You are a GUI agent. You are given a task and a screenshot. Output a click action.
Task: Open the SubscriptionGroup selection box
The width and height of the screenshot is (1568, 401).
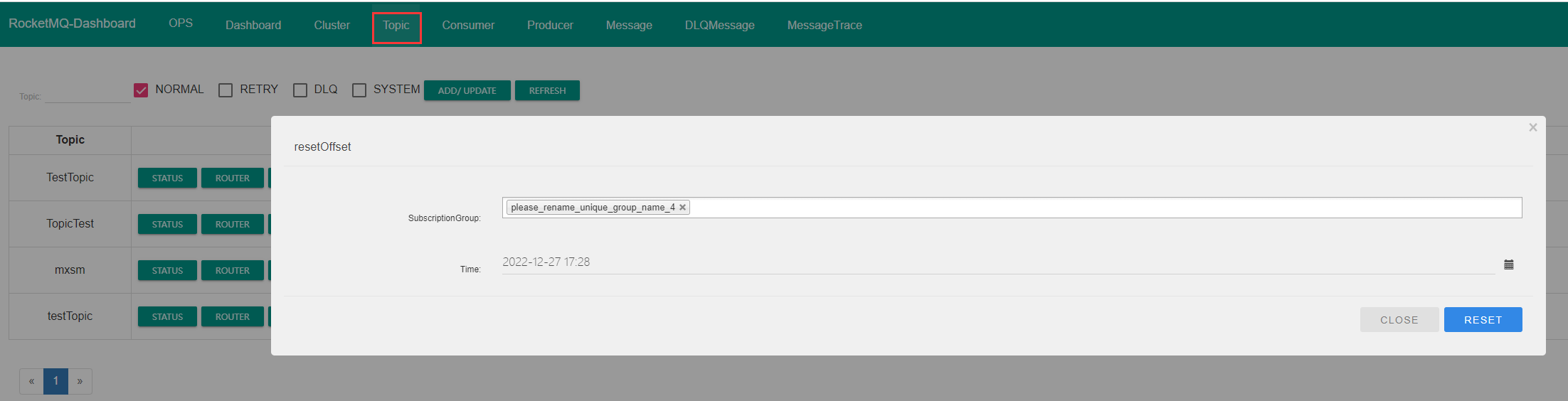1103,208
